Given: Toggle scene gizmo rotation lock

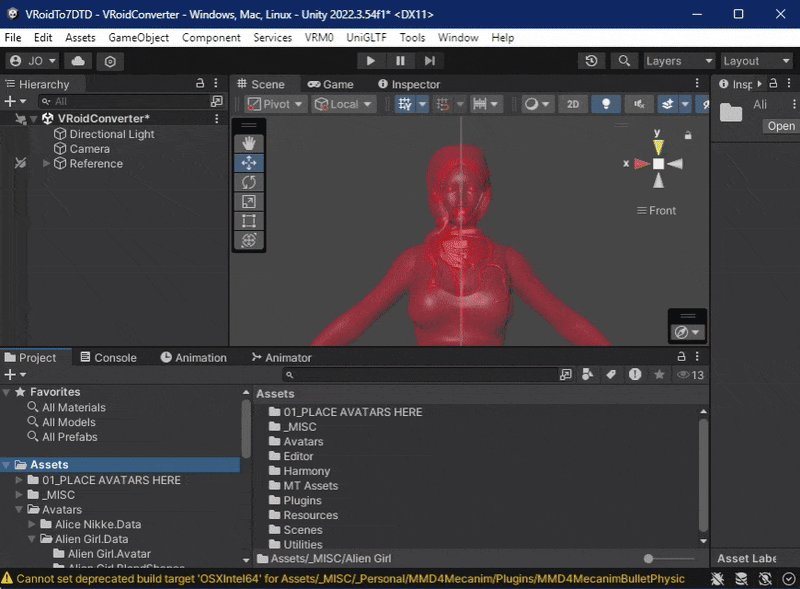Looking at the screenshot, I should (x=688, y=135).
